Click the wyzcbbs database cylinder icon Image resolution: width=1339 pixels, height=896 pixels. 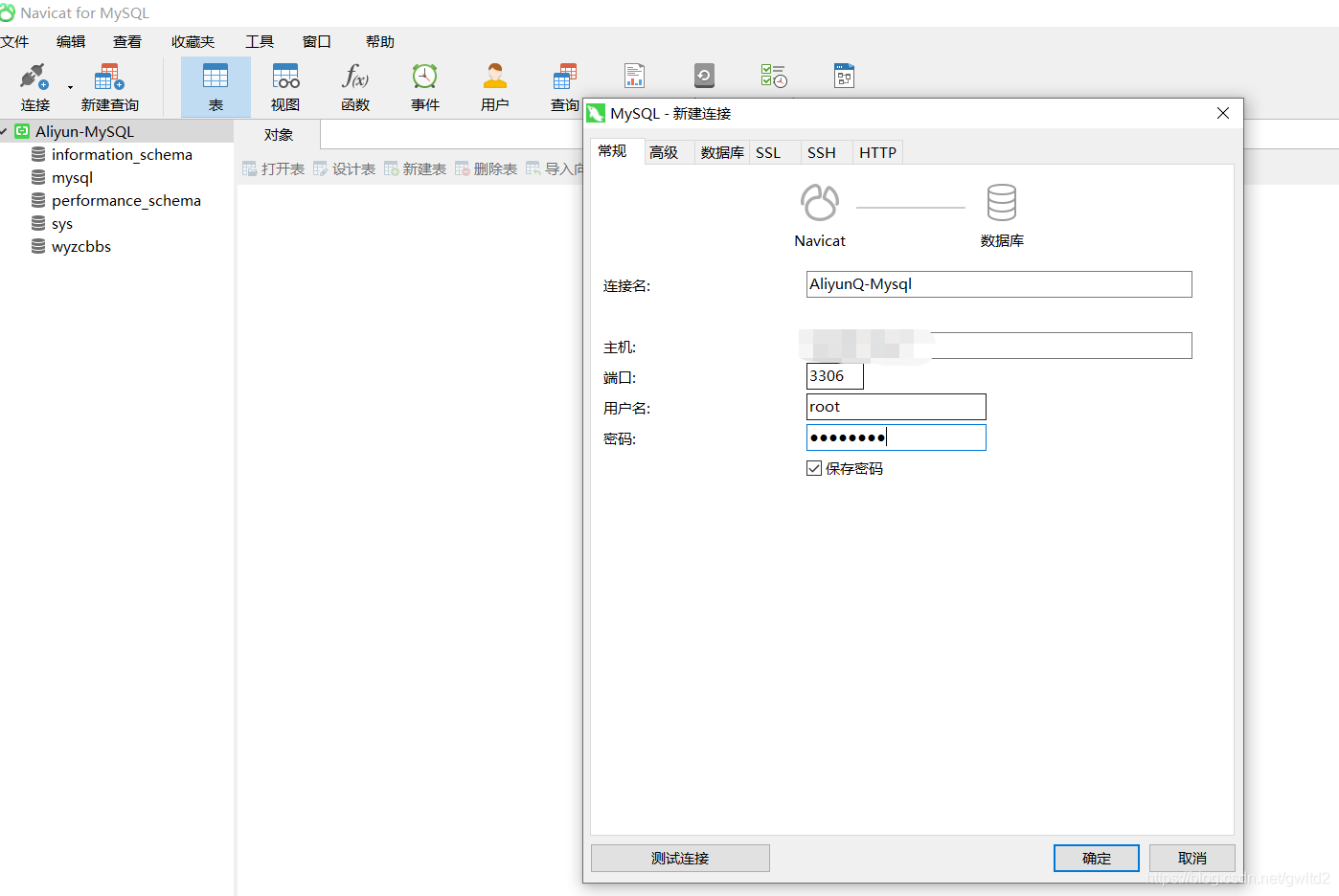[38, 246]
